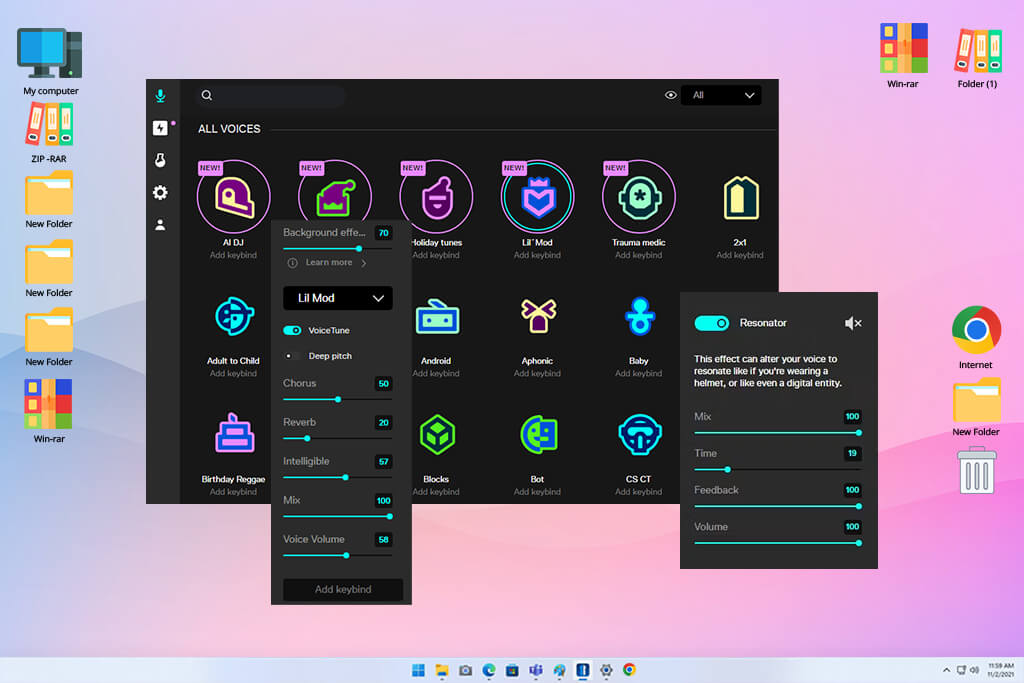Click Add keybind under 2x1

pyautogui.click(x=740, y=255)
